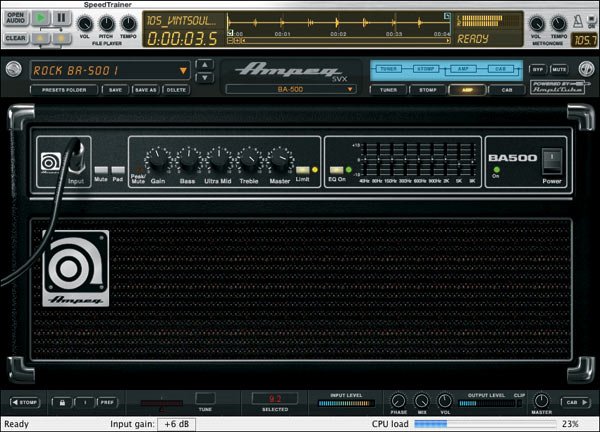Set loop end marker B button

(x=61, y=38)
